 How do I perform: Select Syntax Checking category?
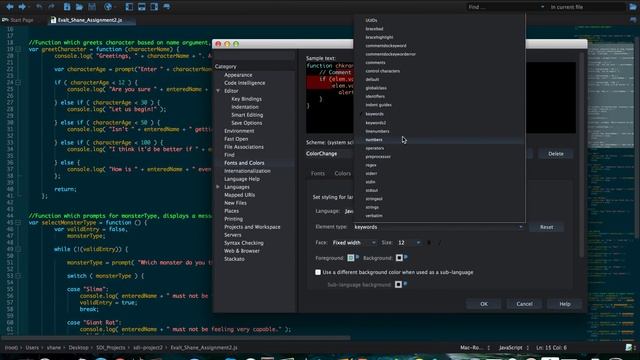244,243
